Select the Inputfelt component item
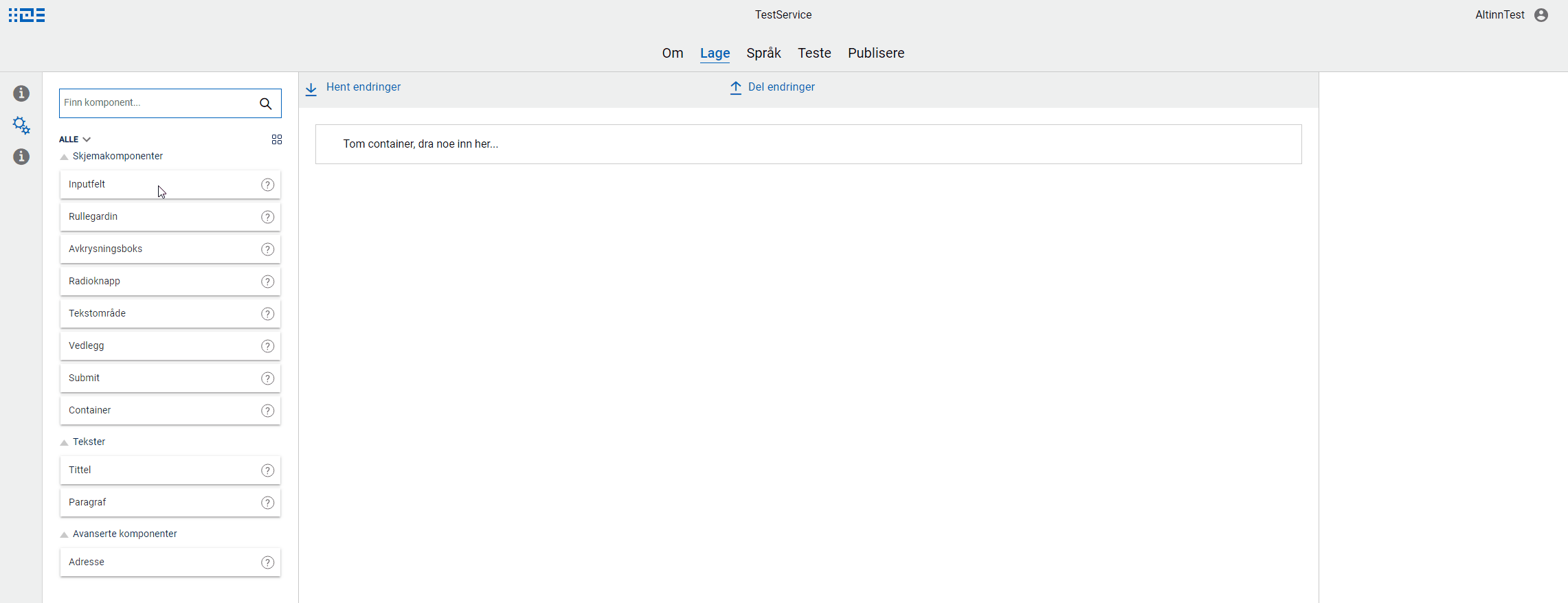The height and width of the screenshot is (603, 1568). point(170,185)
